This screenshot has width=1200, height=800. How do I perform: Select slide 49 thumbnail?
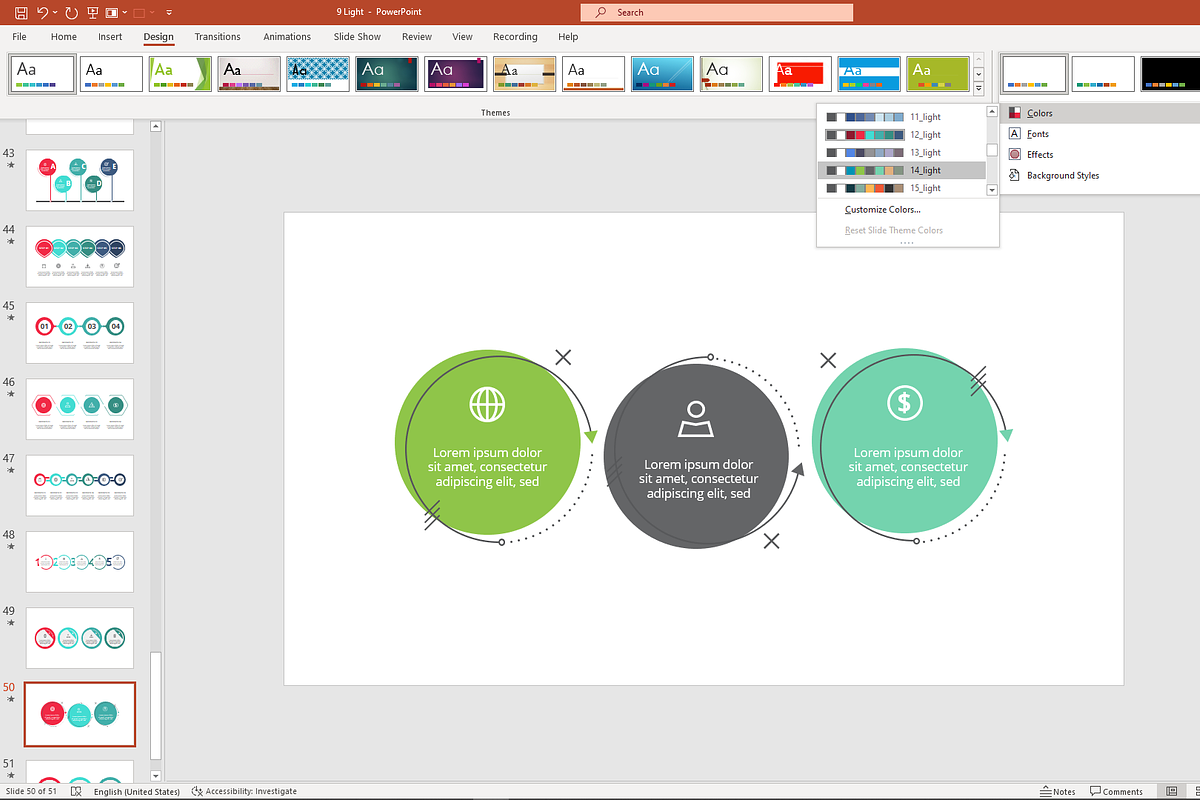[80, 638]
